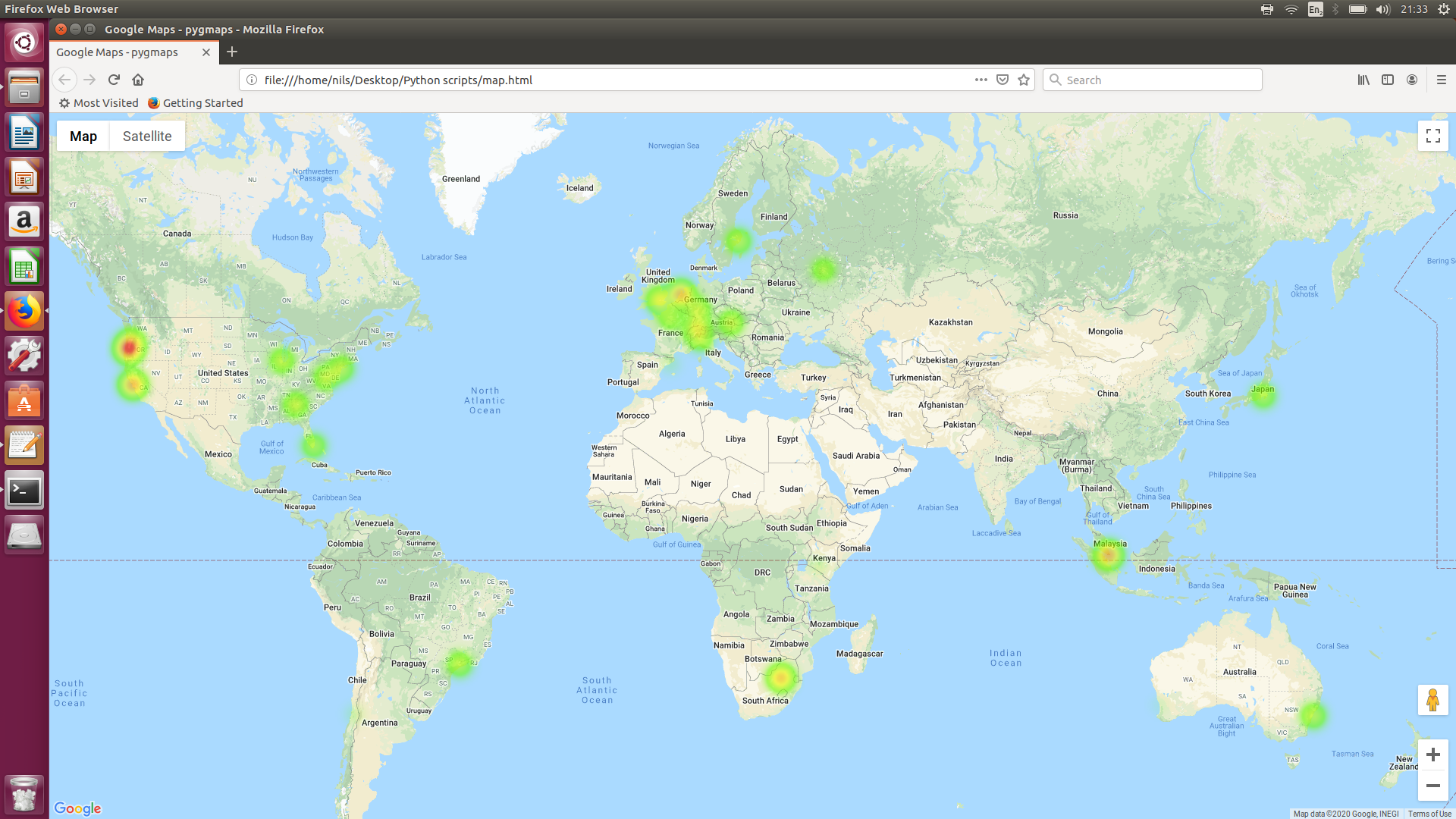The width and height of the screenshot is (1456, 819).
Task: Toggle the tracking protection shield icon
Action: click(1003, 80)
